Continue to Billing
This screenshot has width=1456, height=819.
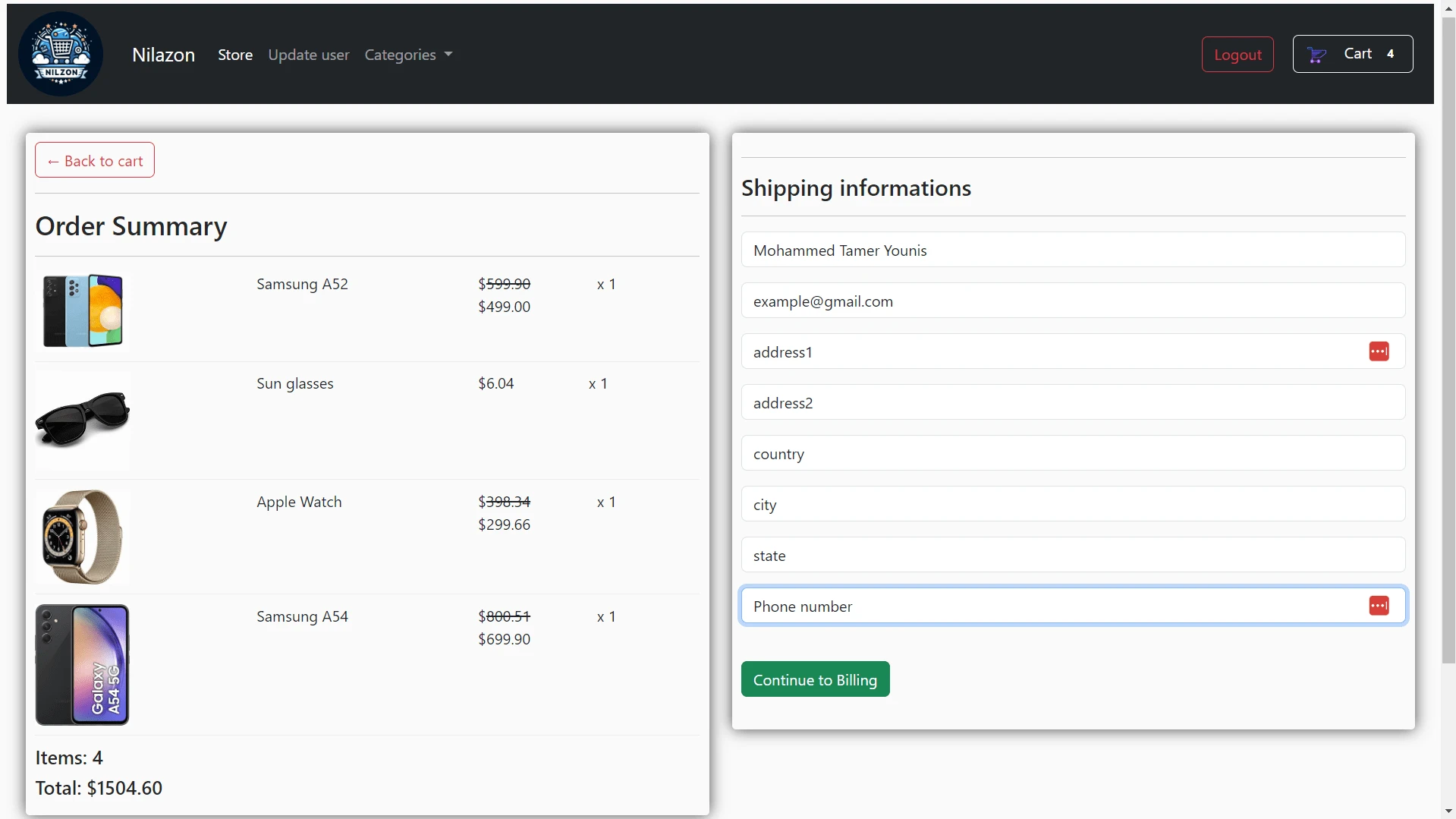click(x=815, y=679)
